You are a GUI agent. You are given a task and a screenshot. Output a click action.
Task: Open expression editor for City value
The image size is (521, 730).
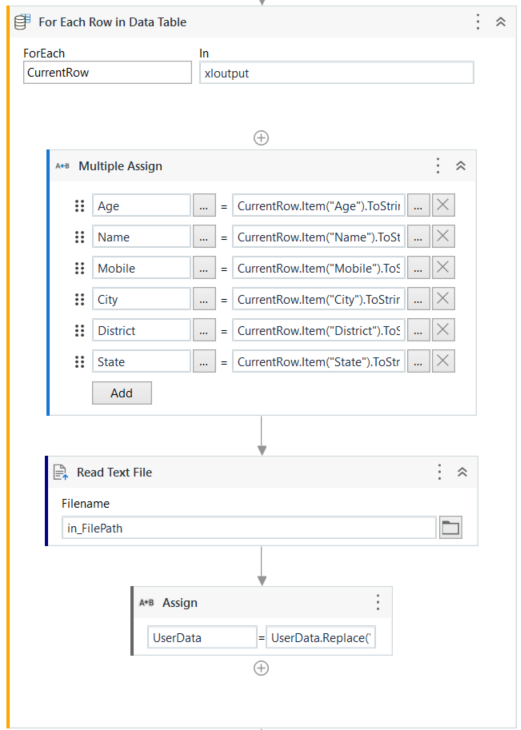click(418, 299)
